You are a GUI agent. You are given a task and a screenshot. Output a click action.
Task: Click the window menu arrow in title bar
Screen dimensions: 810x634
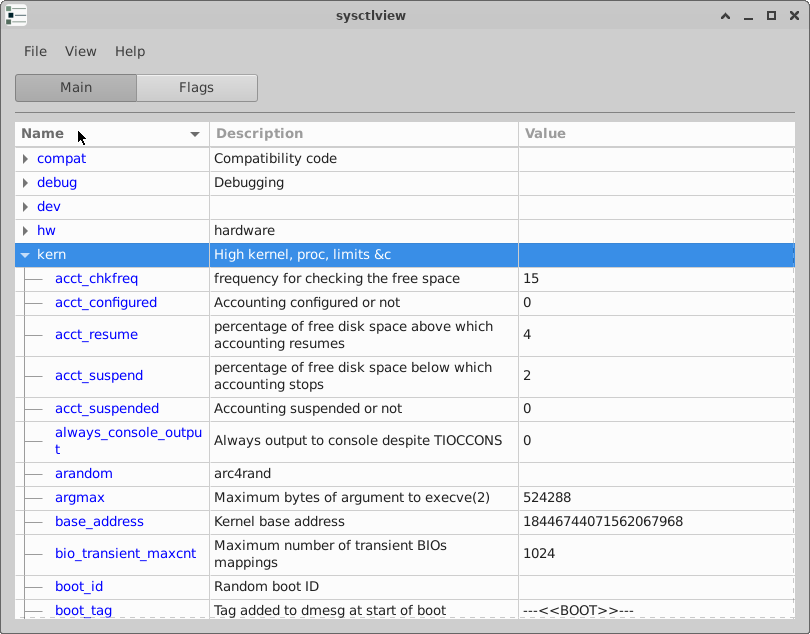click(x=726, y=16)
